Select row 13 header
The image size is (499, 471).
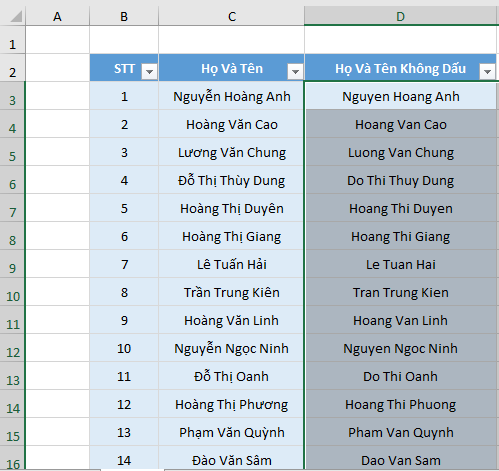(12, 376)
